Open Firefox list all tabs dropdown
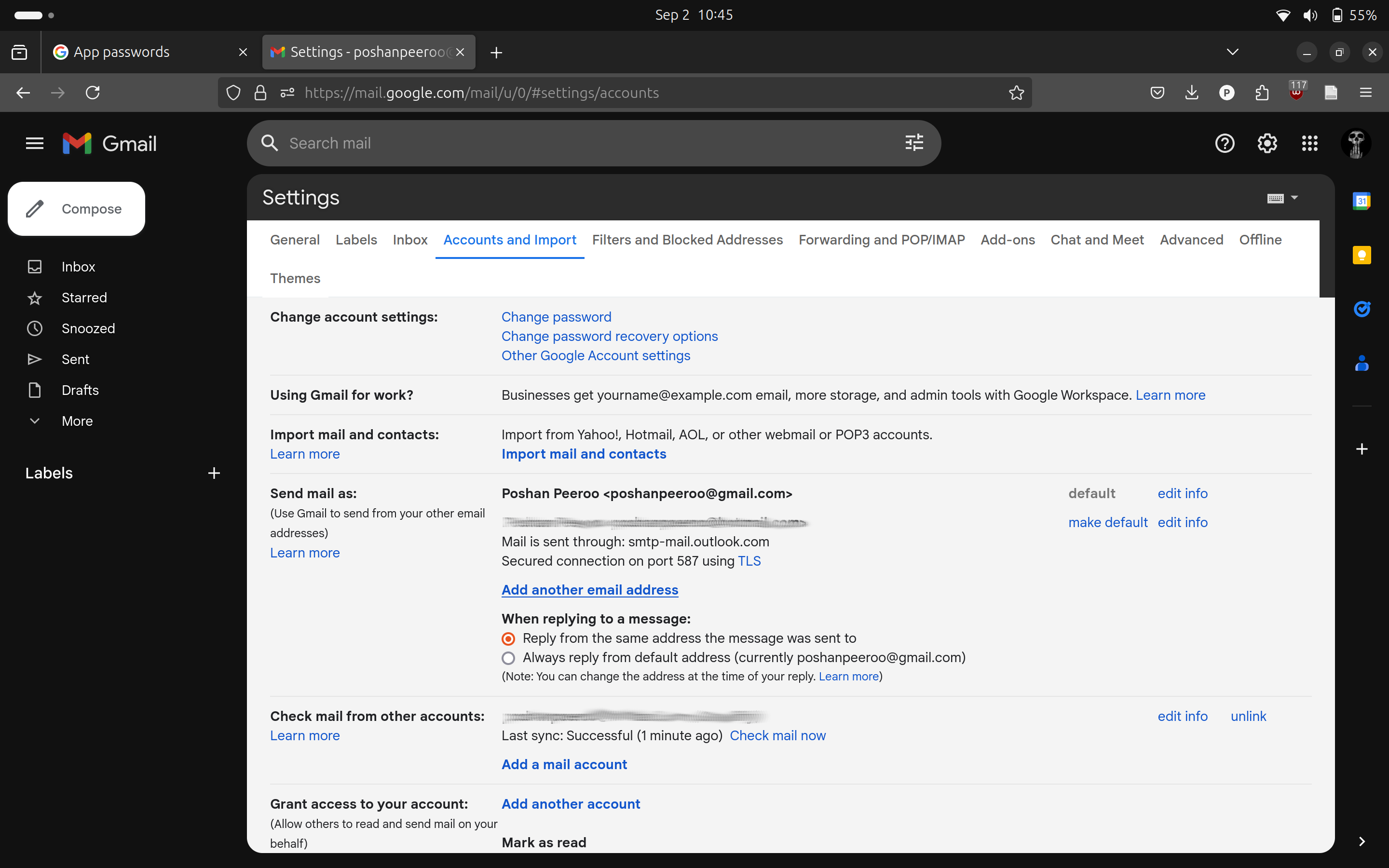The width and height of the screenshot is (1389, 868). point(1232,52)
